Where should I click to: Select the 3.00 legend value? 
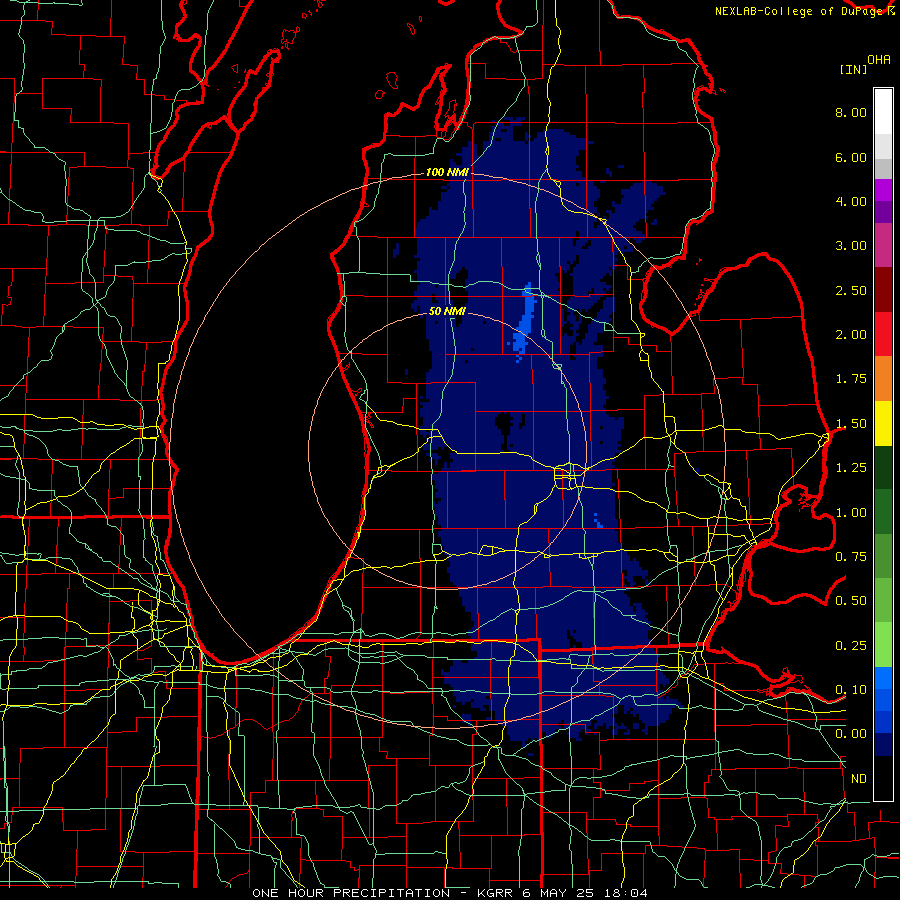click(x=851, y=246)
